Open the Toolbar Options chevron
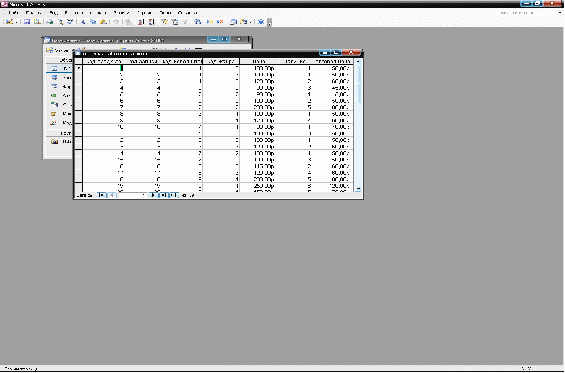The width and height of the screenshot is (565, 373). tap(269, 22)
